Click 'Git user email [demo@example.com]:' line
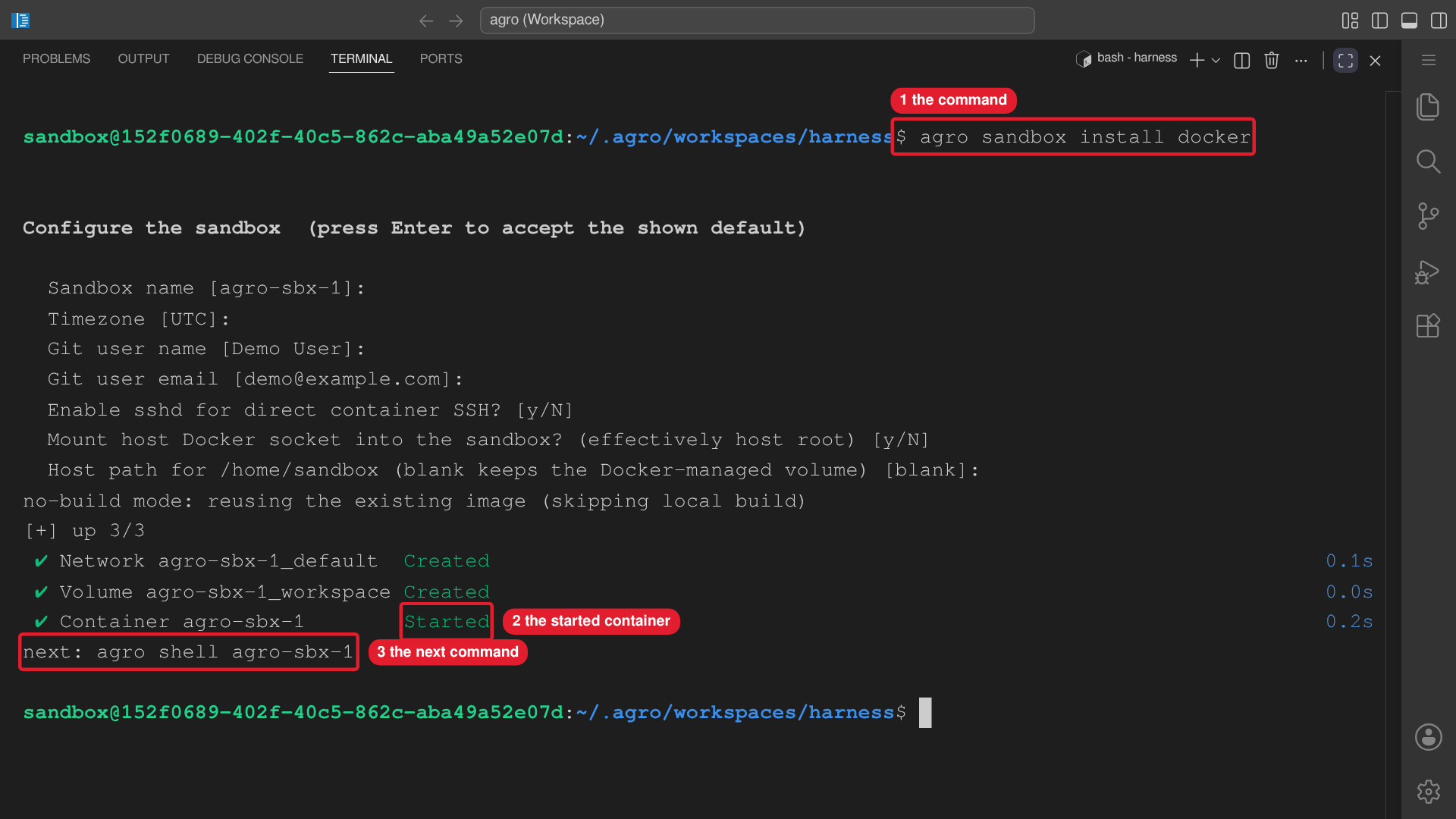The width and height of the screenshot is (1456, 819). pyautogui.click(x=256, y=379)
